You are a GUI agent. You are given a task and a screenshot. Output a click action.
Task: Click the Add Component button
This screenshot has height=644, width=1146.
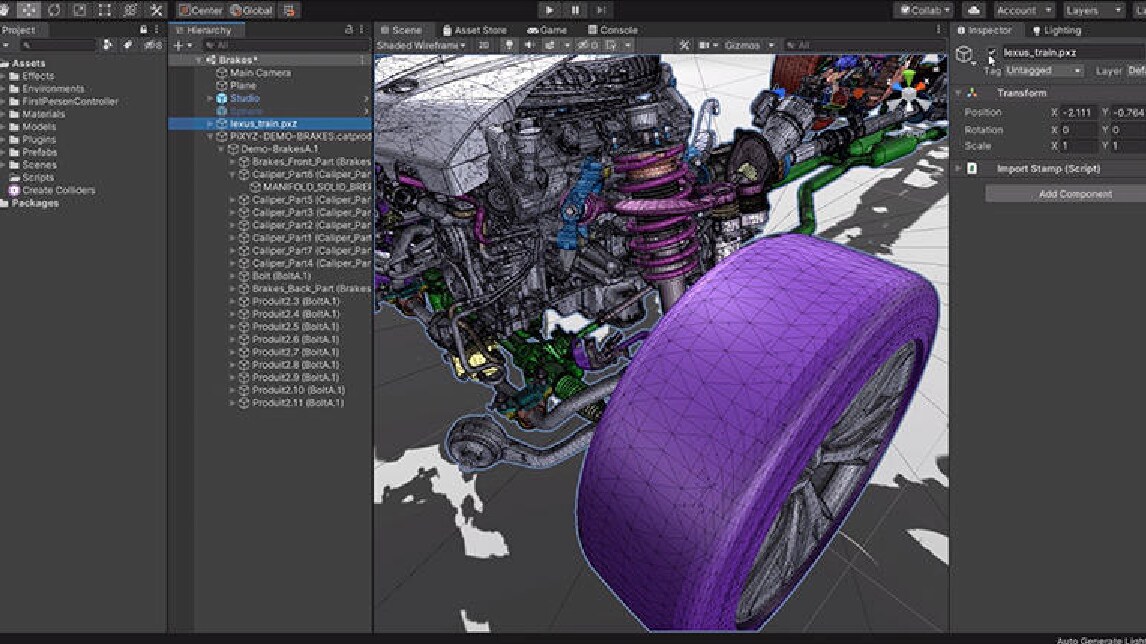pyautogui.click(x=1062, y=193)
